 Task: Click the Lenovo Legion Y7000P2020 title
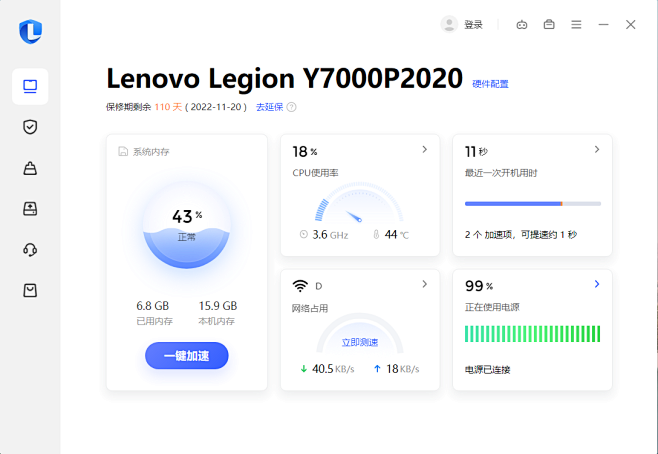point(285,78)
